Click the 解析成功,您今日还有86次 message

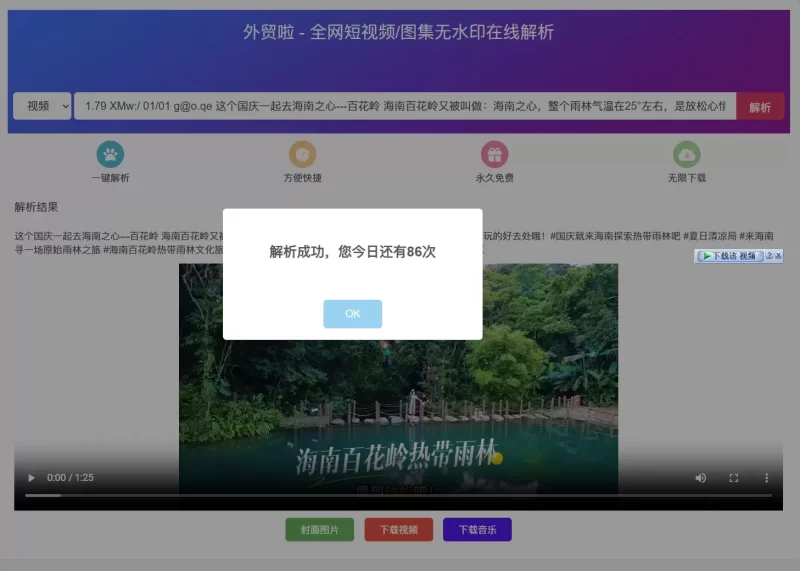(353, 252)
